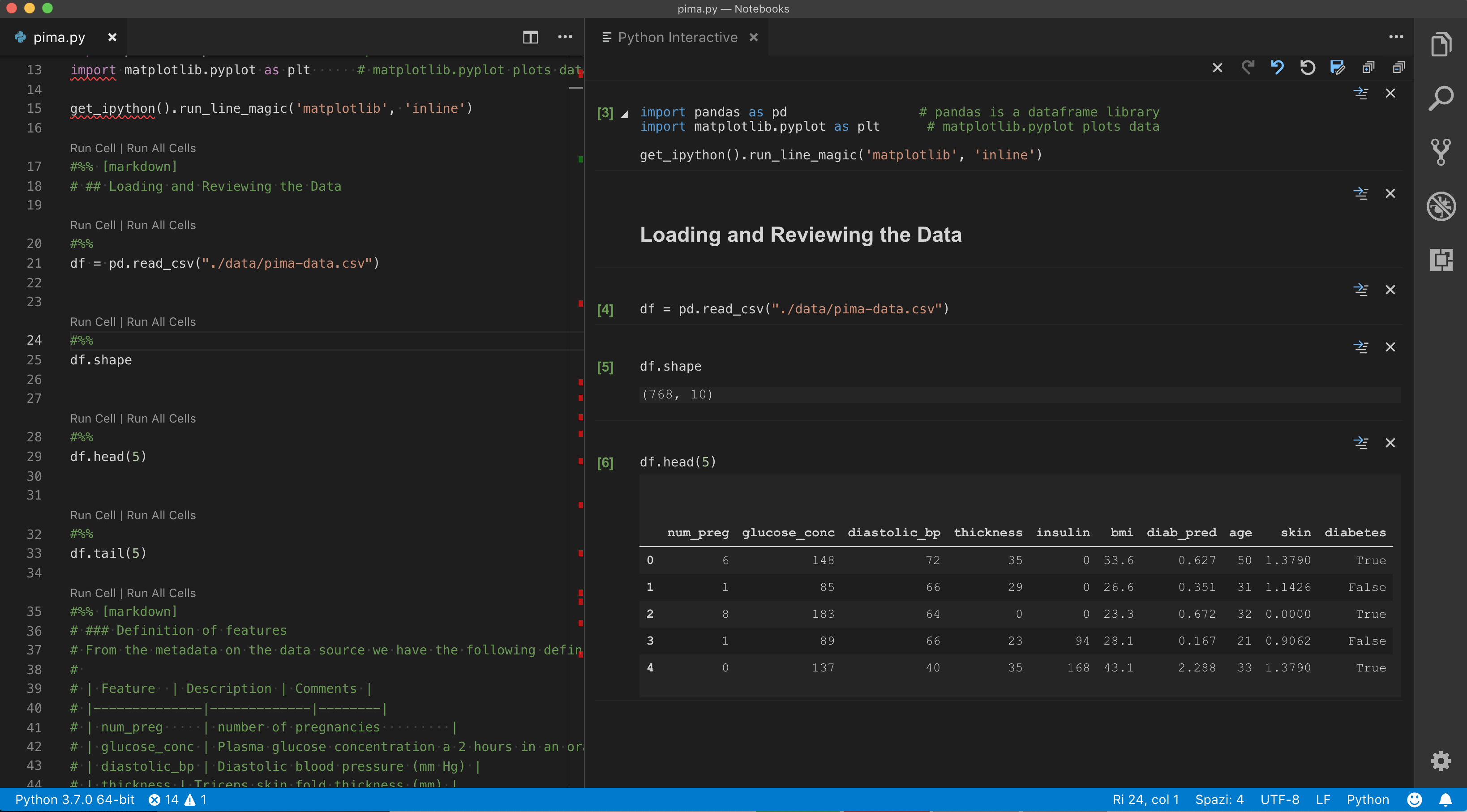Open Search in the activity bar

[1441, 98]
